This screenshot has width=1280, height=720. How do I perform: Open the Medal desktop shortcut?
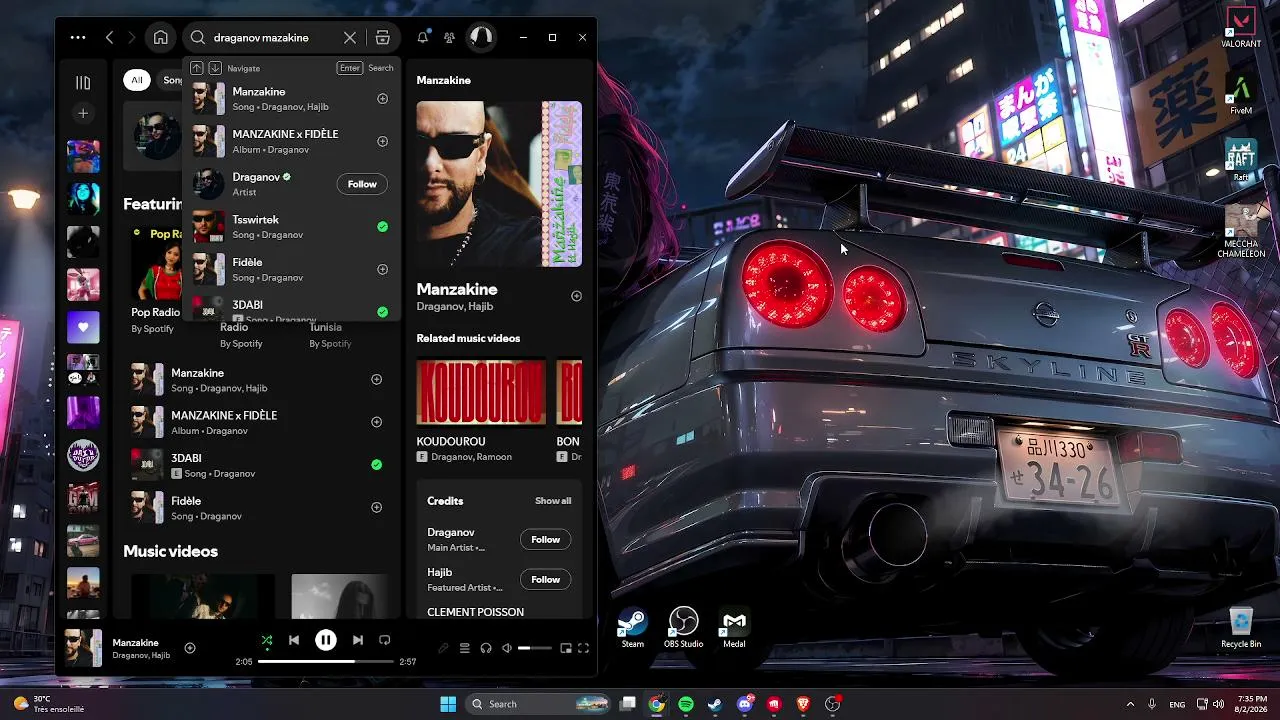point(734,628)
